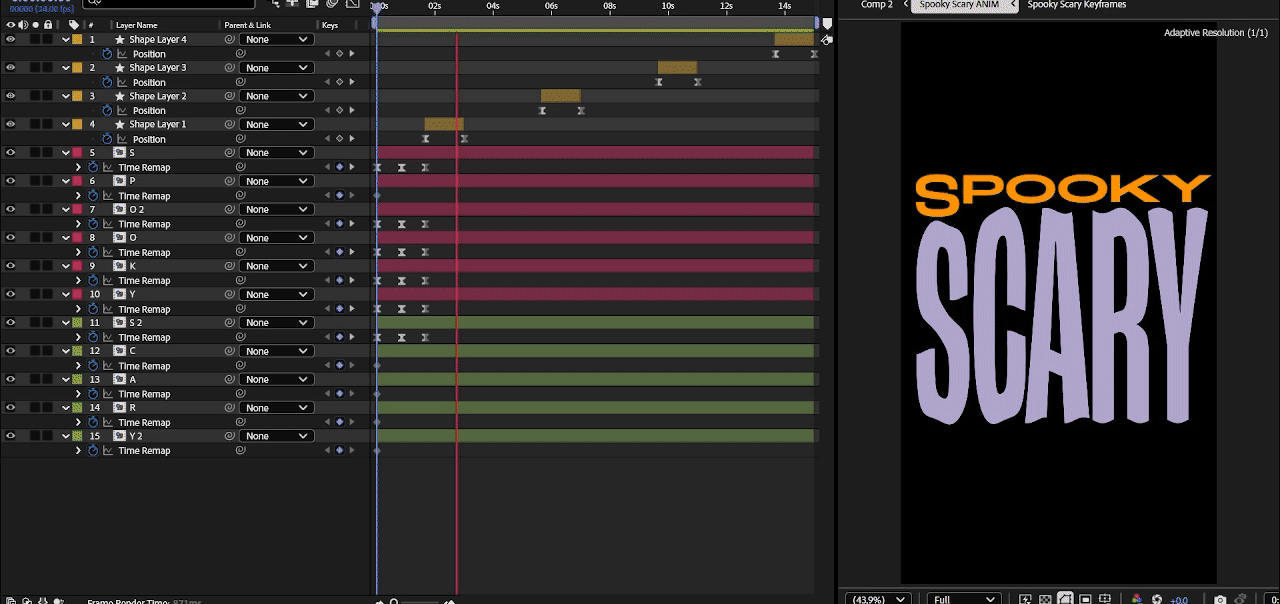Toggle visibility eye for layer Y 2
The height and width of the screenshot is (604, 1280).
(x=10, y=436)
